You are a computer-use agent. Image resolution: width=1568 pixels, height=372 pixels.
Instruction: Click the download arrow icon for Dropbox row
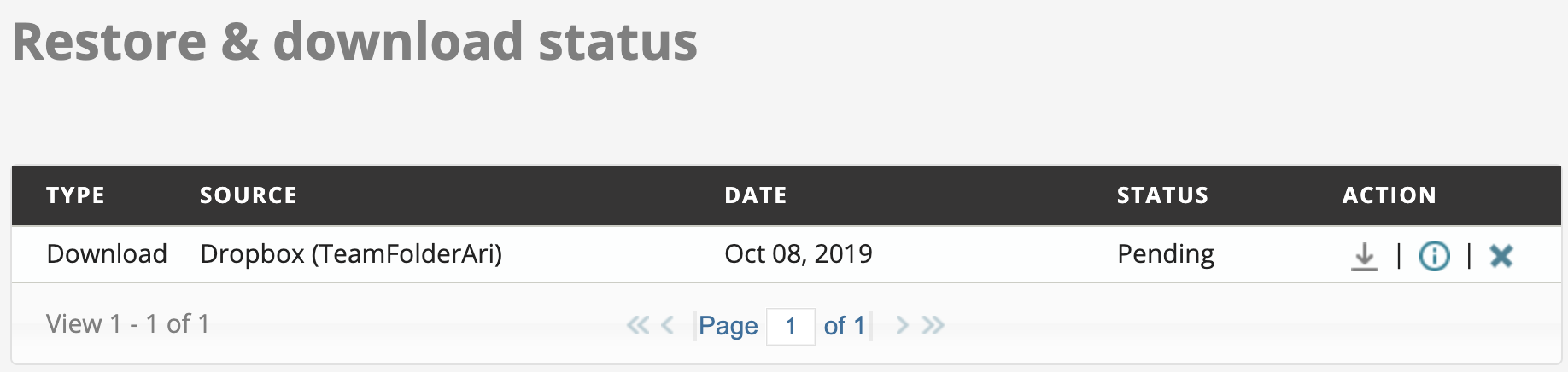1364,256
